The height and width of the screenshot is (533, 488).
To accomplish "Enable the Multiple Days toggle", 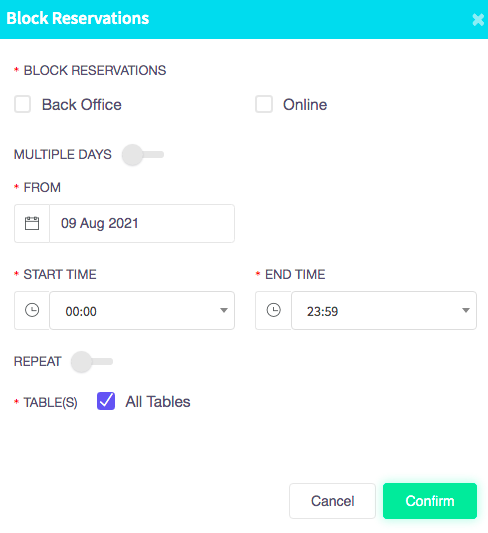I will [143, 155].
